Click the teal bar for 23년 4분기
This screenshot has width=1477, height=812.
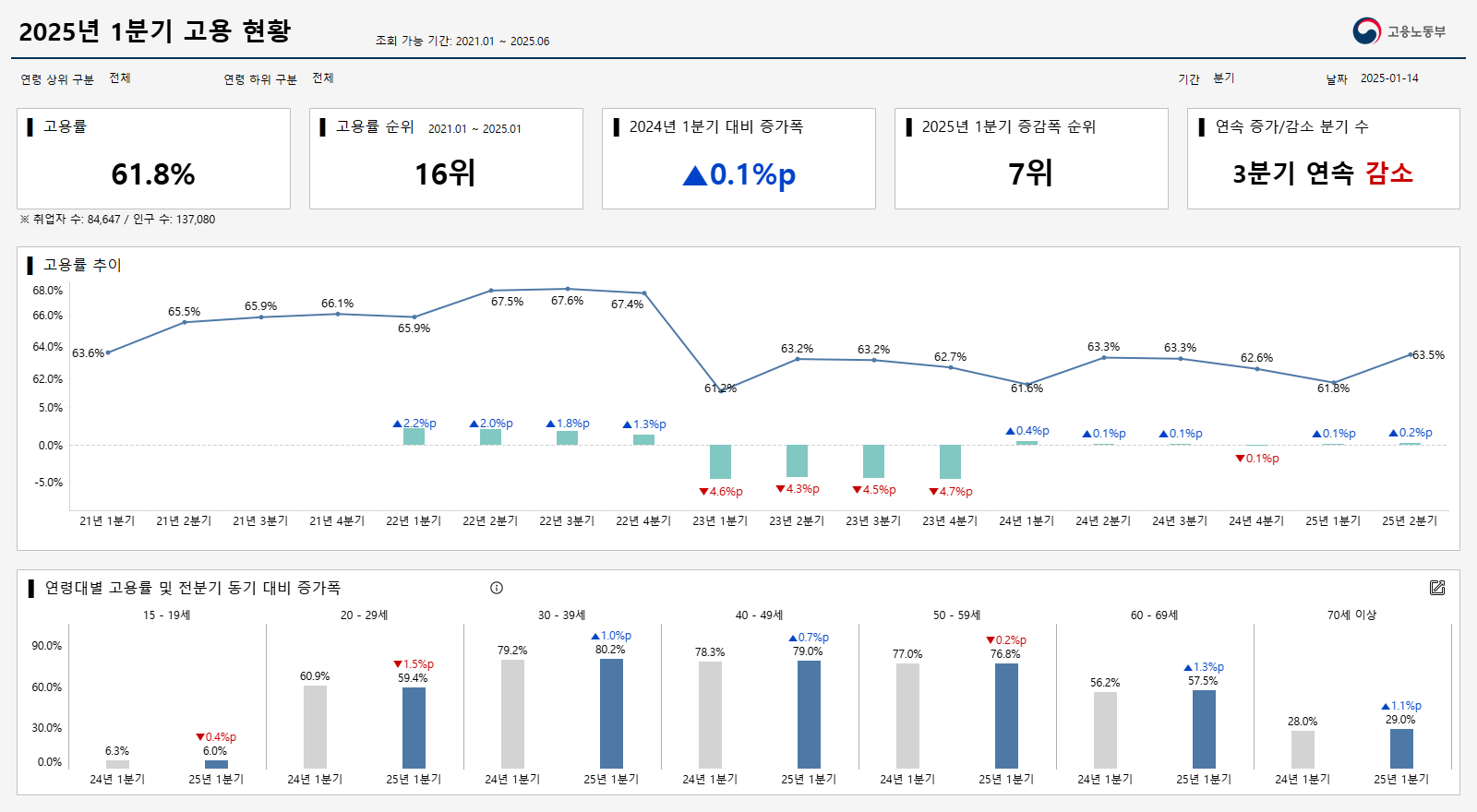(x=950, y=461)
